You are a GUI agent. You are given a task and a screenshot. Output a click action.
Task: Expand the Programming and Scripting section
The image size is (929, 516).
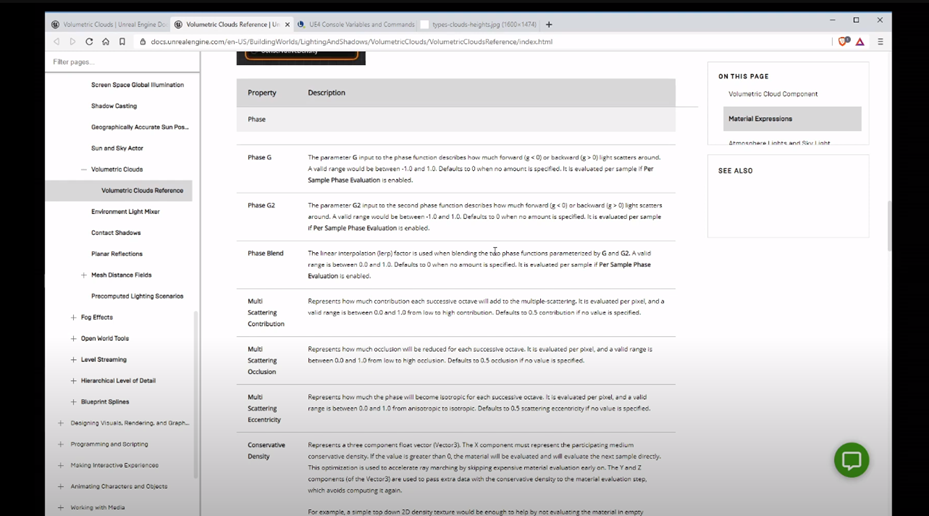coord(60,444)
